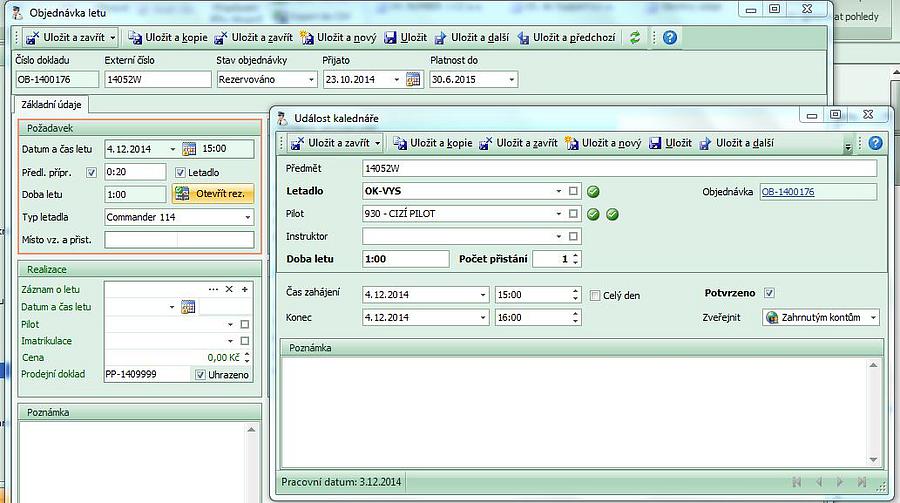The width and height of the screenshot is (900, 503).
Task: Open the Typ letadla Commander 114 dropdown
Action: (x=246, y=217)
